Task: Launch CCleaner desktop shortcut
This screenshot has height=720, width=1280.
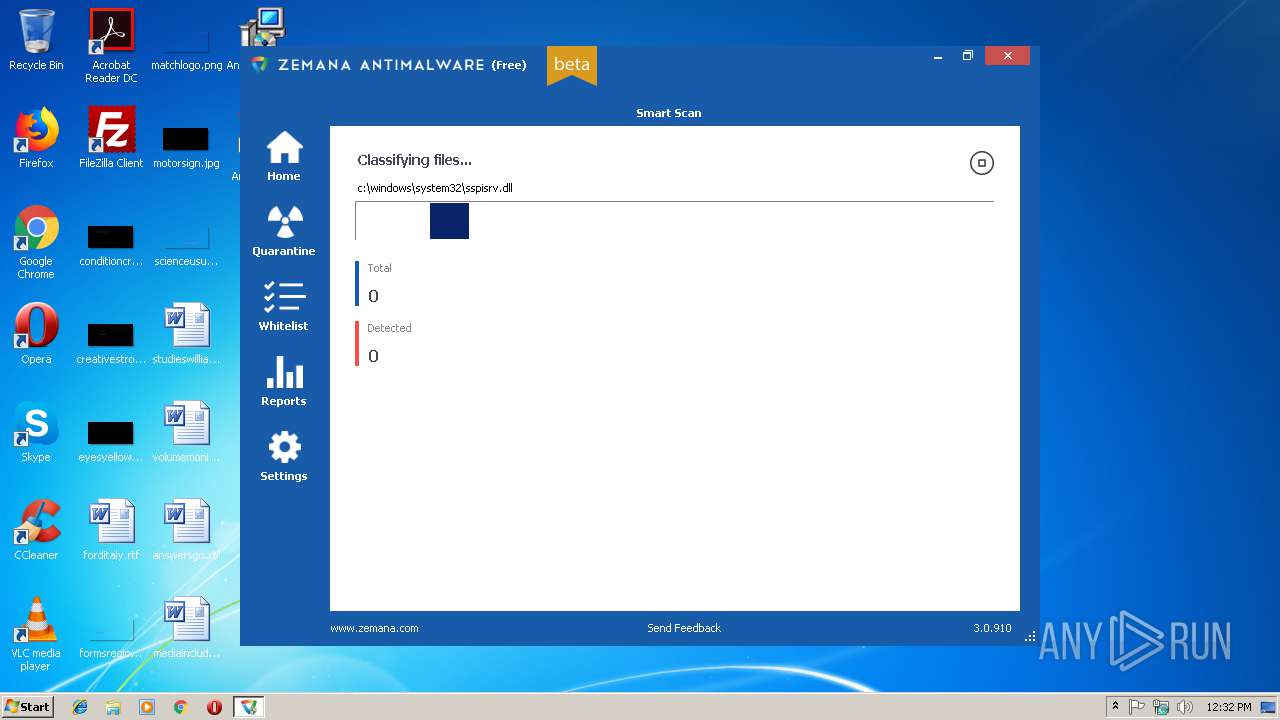Action: pyautogui.click(x=36, y=530)
